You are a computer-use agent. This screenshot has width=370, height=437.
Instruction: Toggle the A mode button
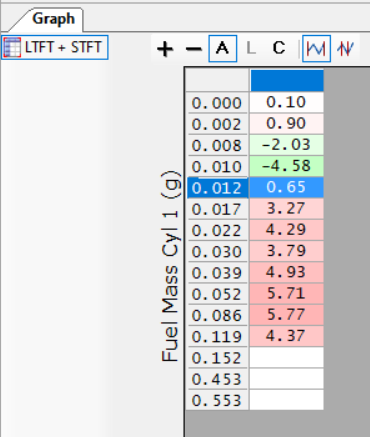pos(223,49)
